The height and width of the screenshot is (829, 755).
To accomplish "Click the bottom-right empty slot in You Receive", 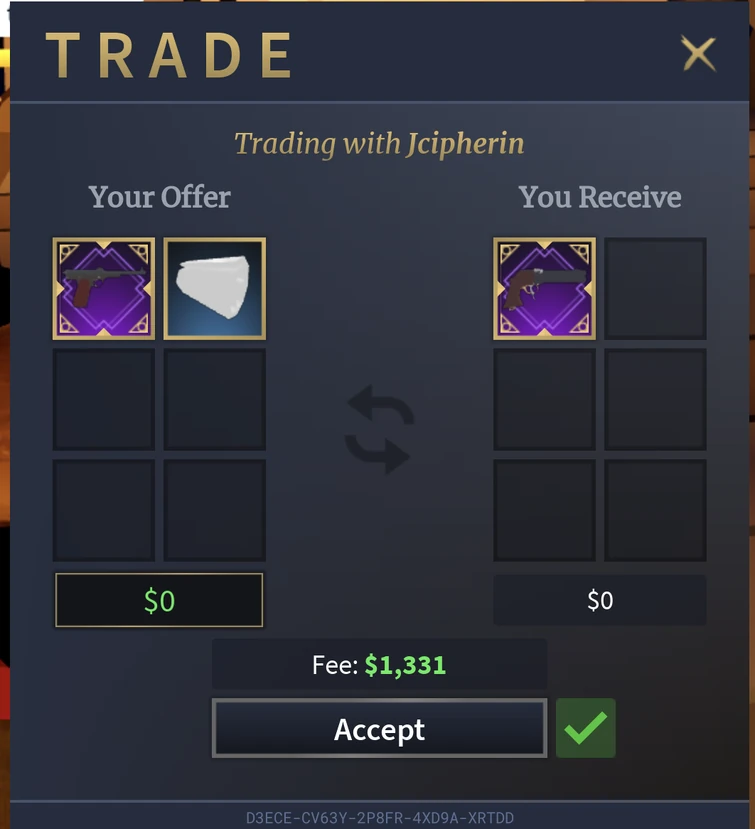I will [656, 511].
